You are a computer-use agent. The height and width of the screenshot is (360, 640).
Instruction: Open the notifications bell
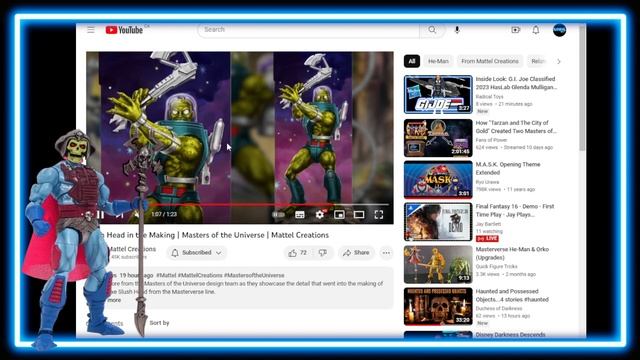coord(536,30)
